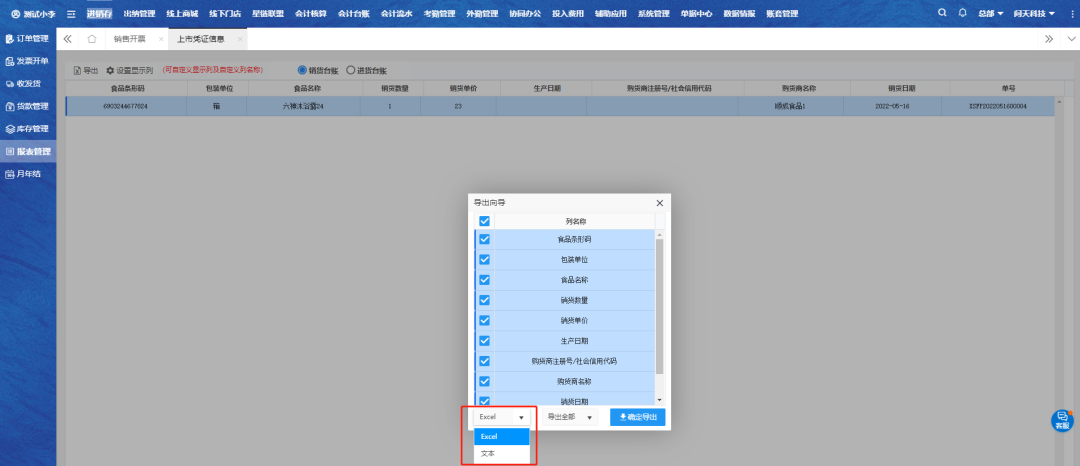Click the 导出 export icon in toolbar
1080x466 pixels.
tap(78, 70)
